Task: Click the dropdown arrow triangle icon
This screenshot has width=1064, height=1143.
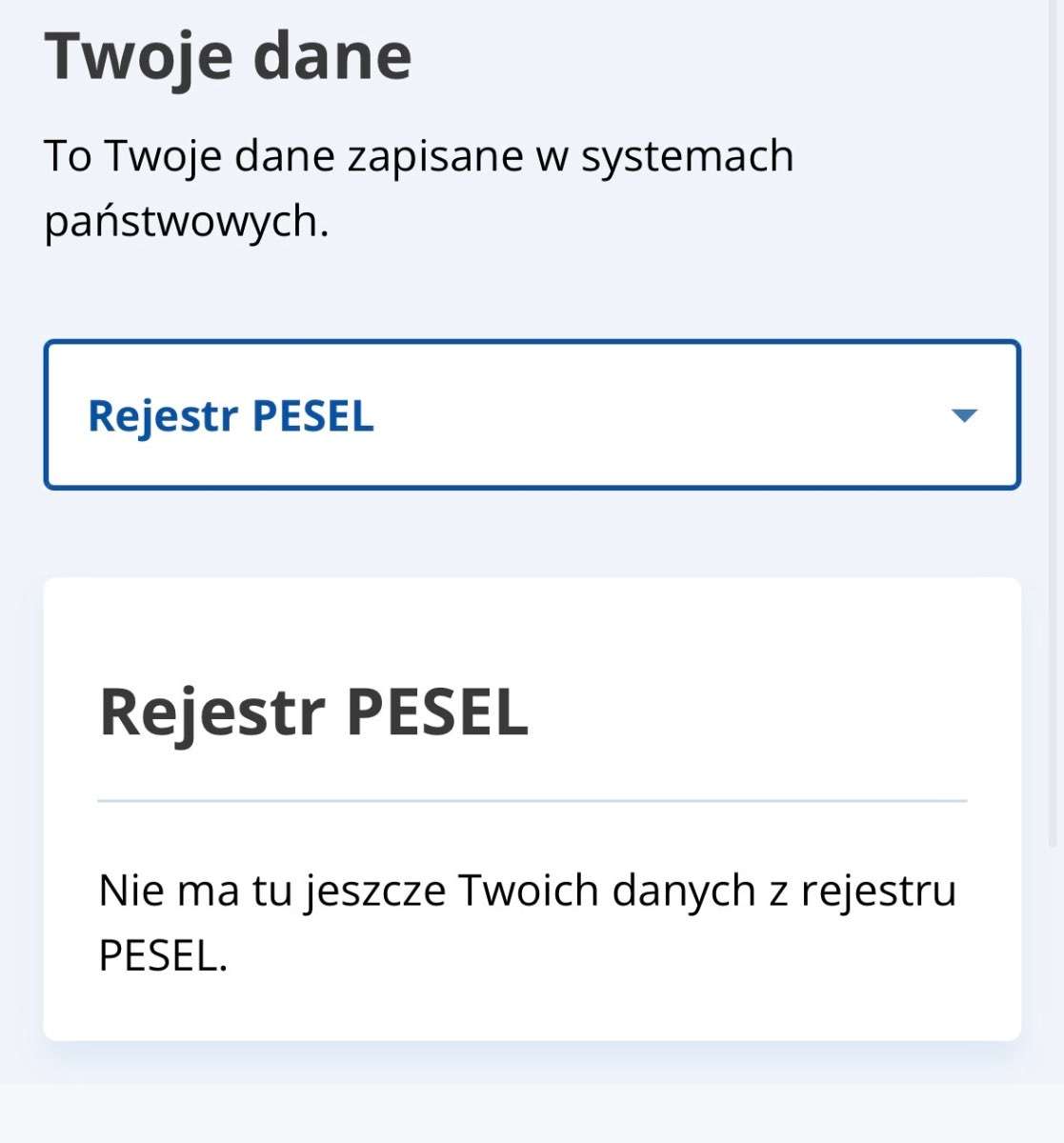Action: coord(964,415)
